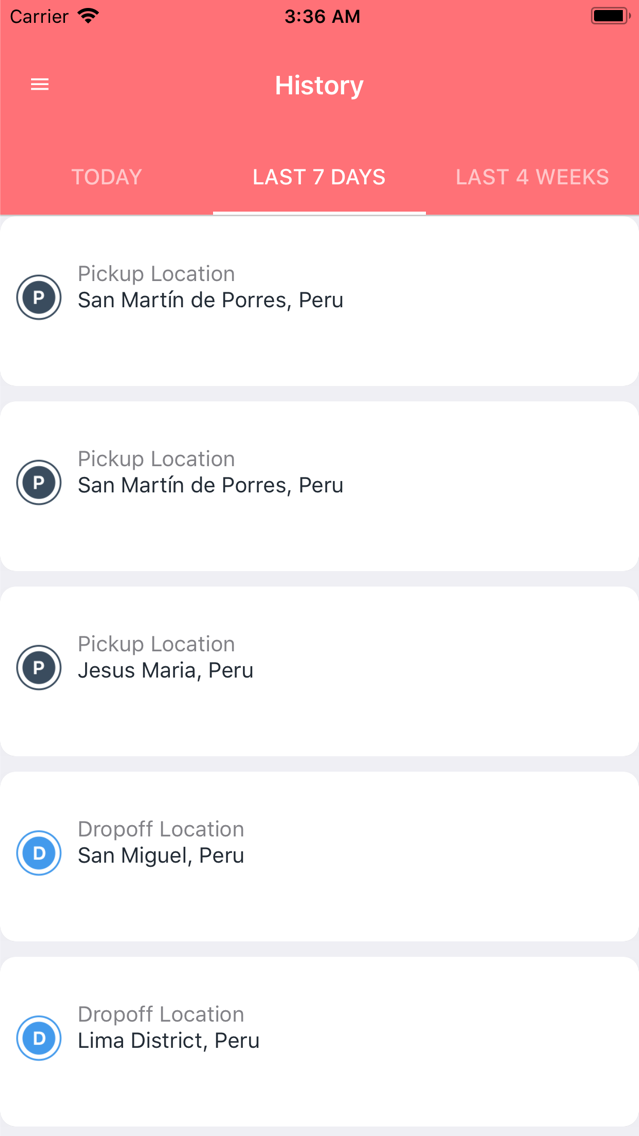The height and width of the screenshot is (1136, 639).
Task: Tap the Pickup Location label above Jesus Maria
Action: click(x=156, y=644)
